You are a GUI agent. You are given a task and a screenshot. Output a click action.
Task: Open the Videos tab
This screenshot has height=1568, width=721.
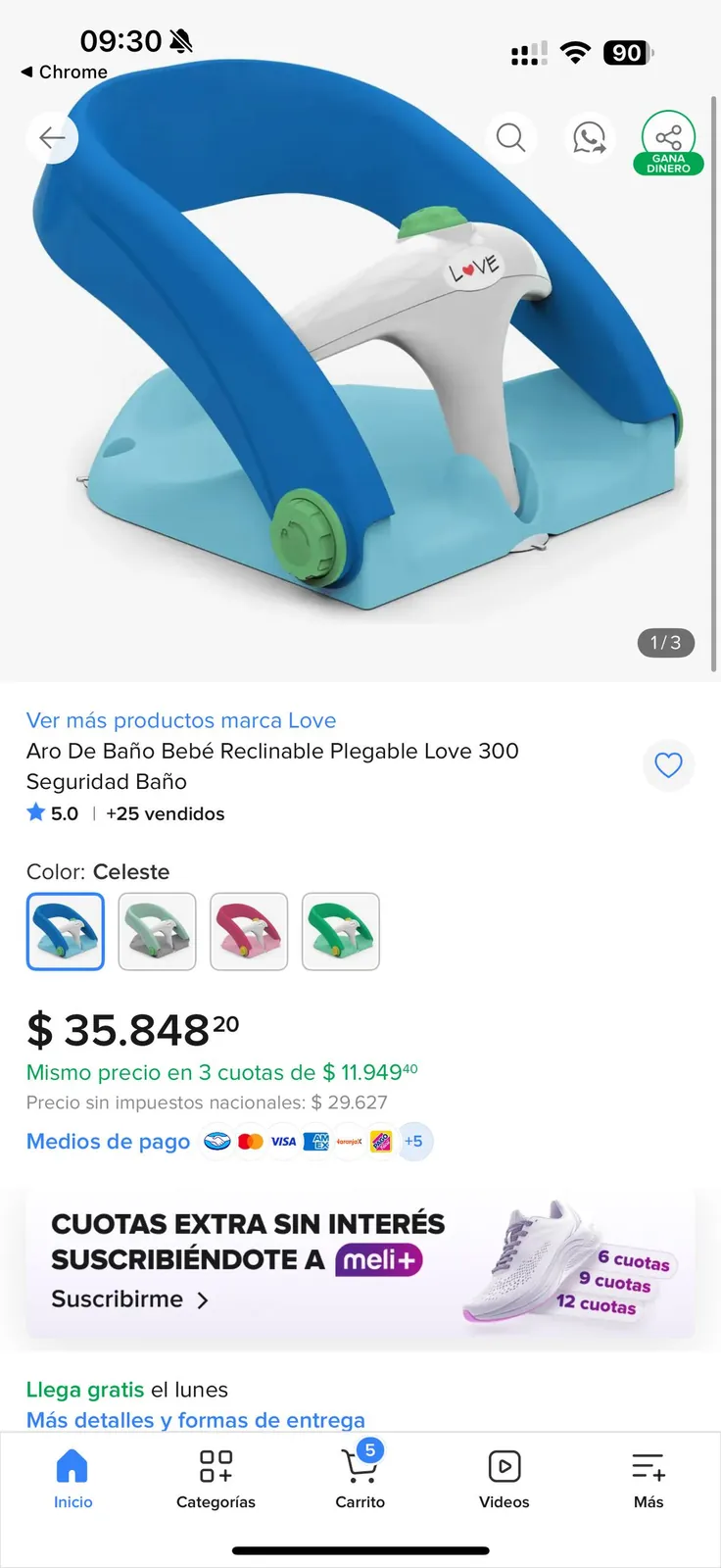coord(504,1480)
